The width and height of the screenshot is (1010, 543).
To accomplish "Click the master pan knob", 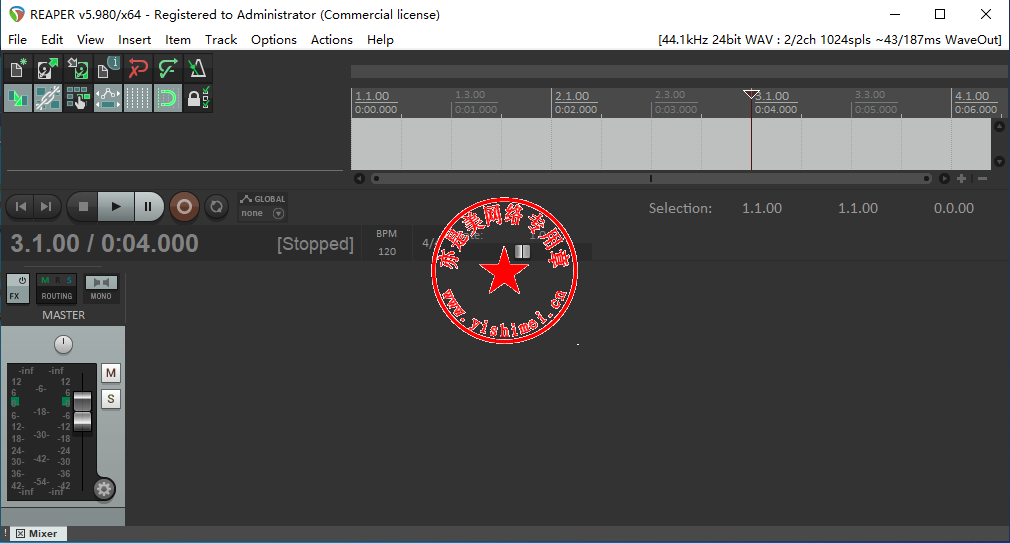I will (63, 345).
